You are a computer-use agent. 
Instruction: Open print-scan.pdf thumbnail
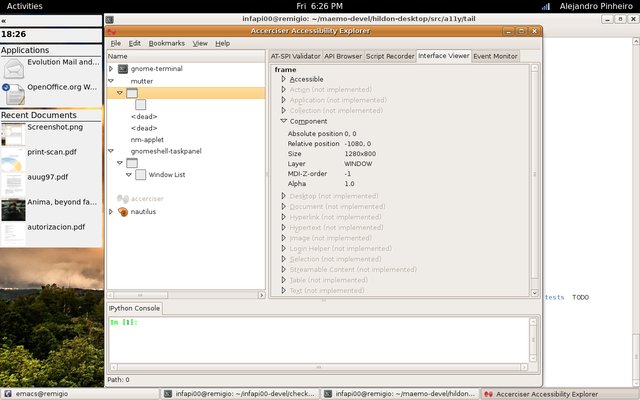[13, 160]
